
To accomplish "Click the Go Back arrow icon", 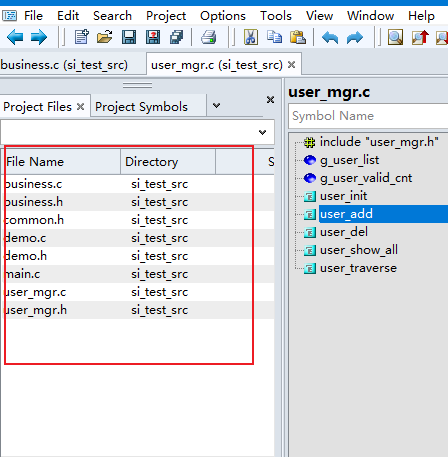I will tap(15, 37).
